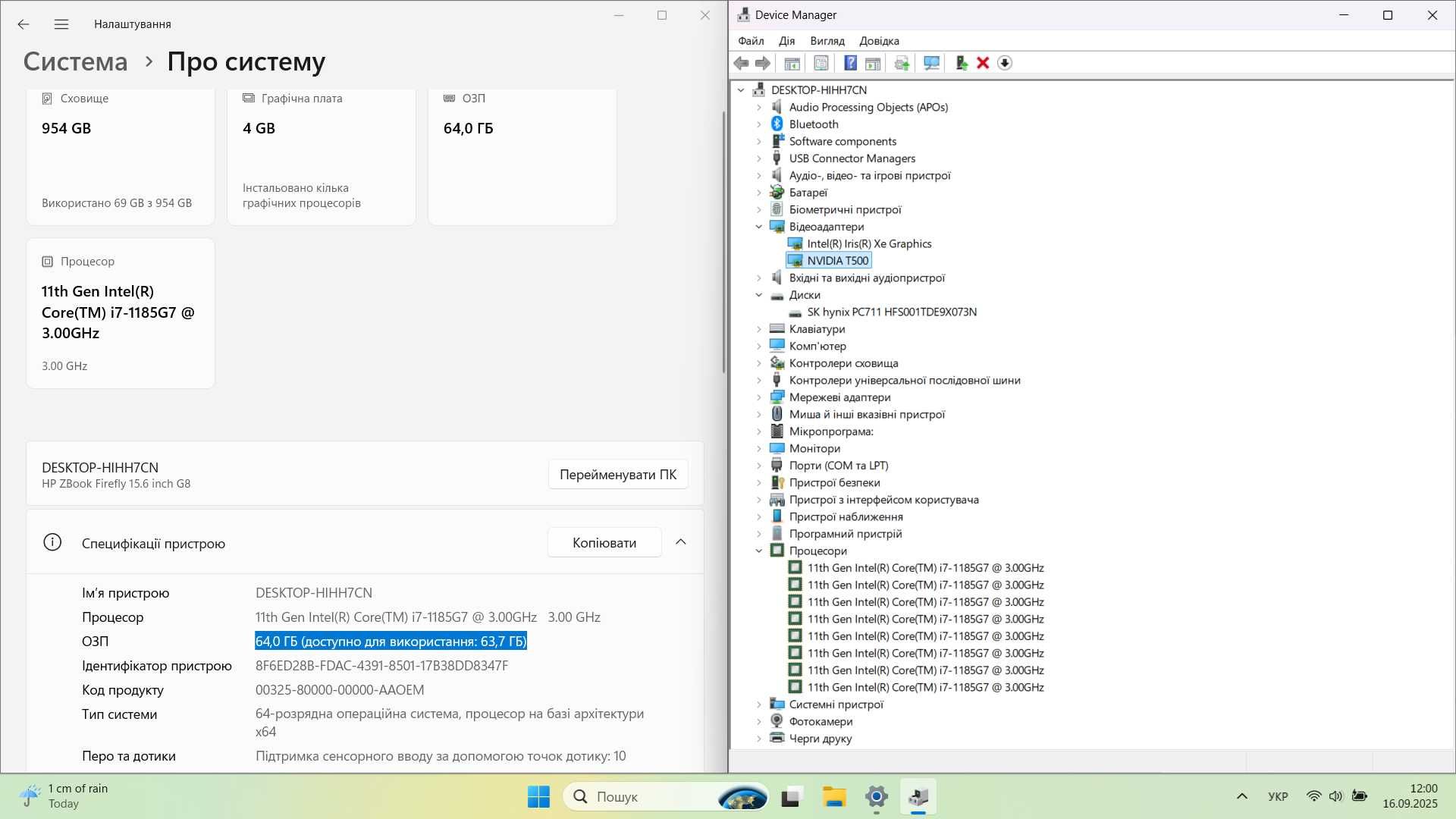Open the Settings hamburger navigation menu

click(x=61, y=24)
